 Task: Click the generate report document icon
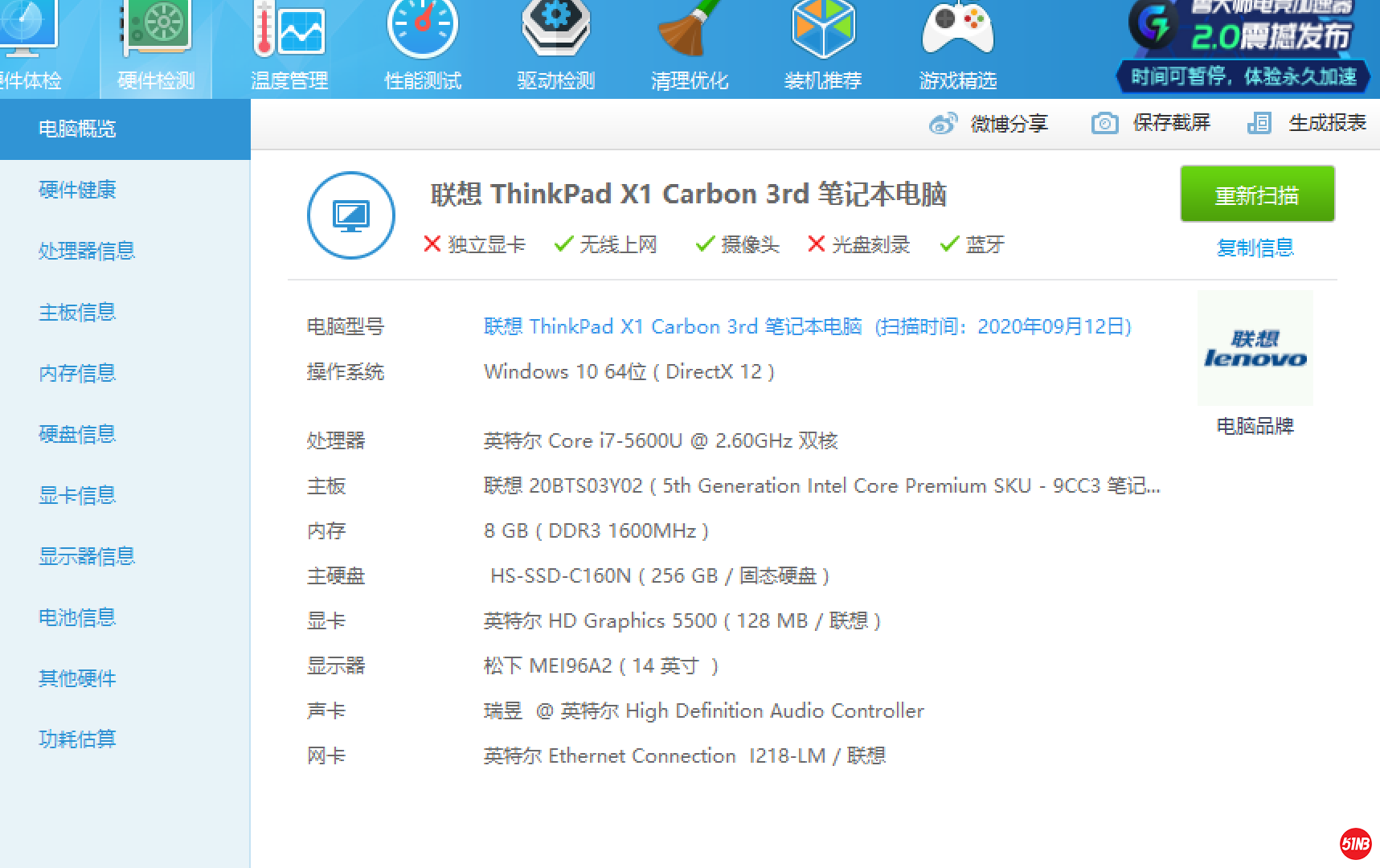(x=1259, y=123)
